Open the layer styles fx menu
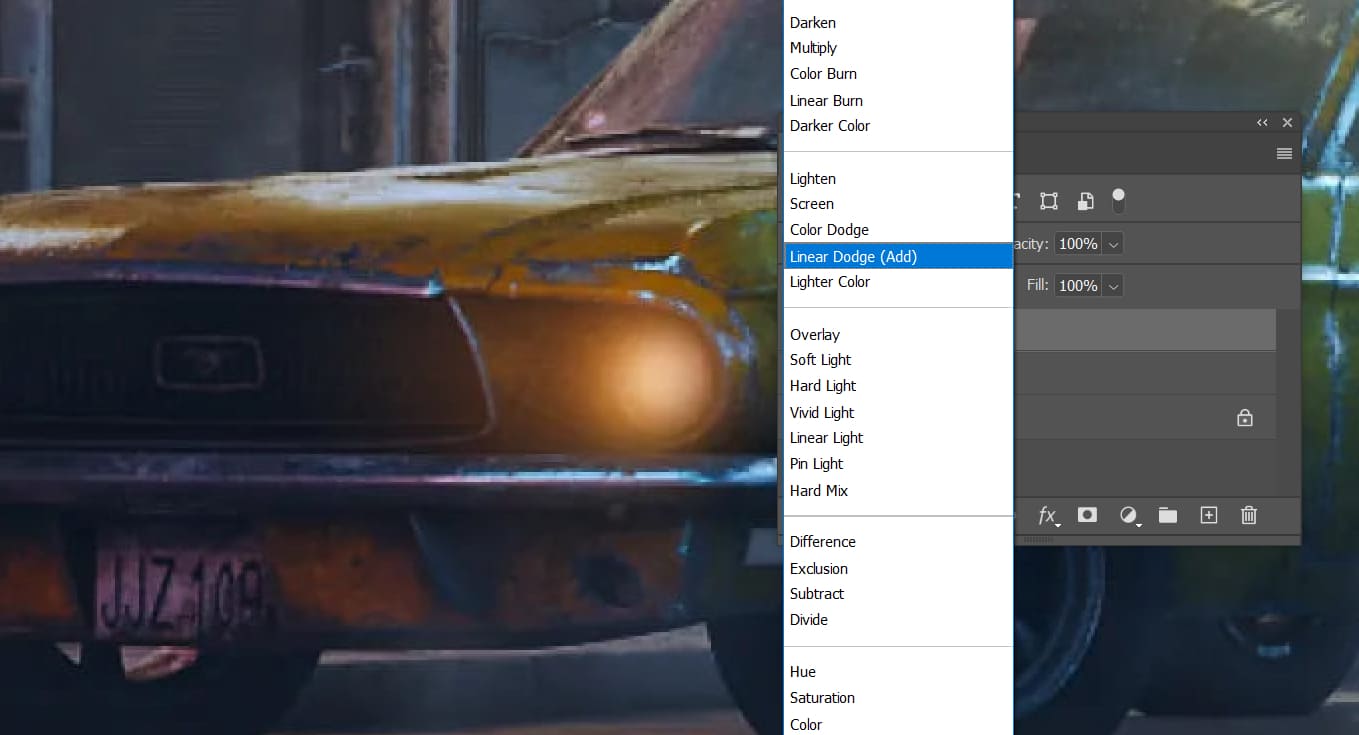Image resolution: width=1359 pixels, height=735 pixels. click(1046, 515)
